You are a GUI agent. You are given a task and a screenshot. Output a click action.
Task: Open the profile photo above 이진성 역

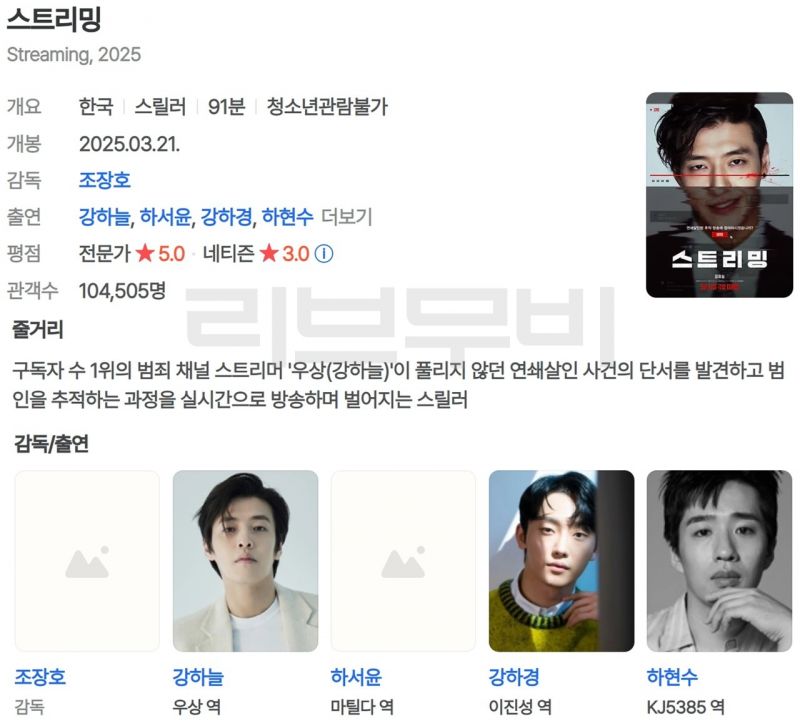(561, 561)
